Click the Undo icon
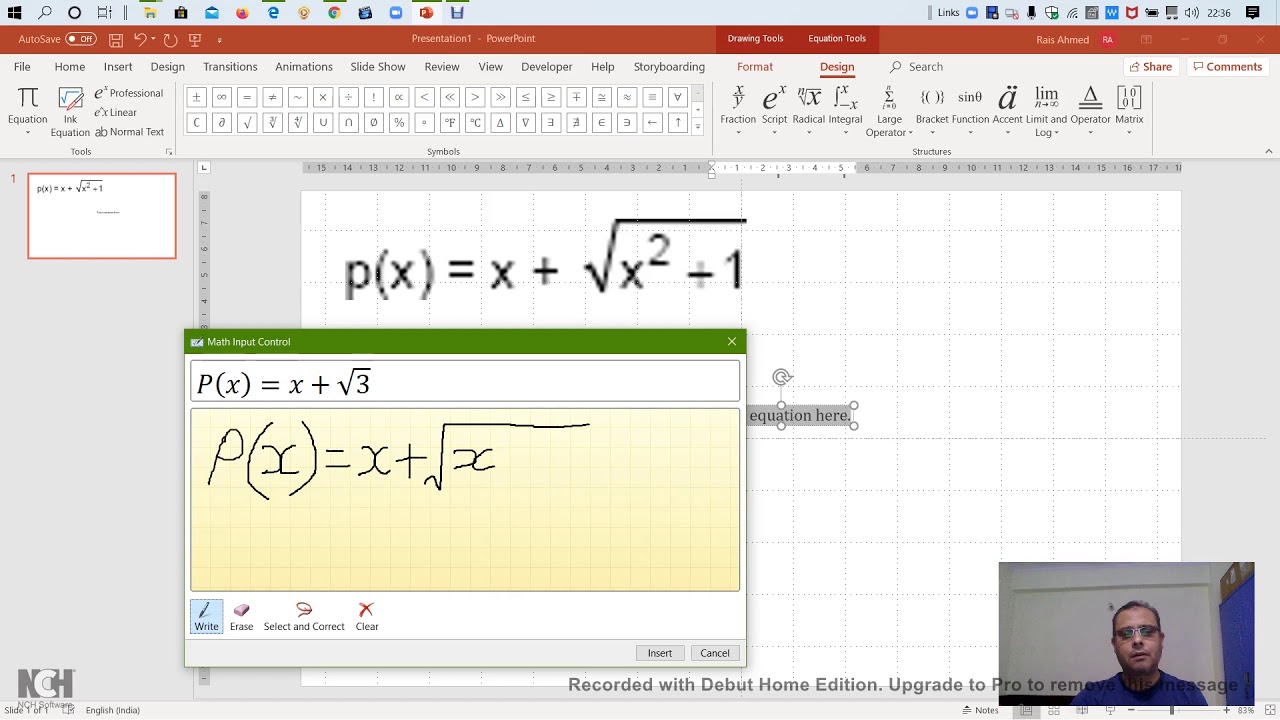The width and height of the screenshot is (1280, 720). tap(140, 39)
